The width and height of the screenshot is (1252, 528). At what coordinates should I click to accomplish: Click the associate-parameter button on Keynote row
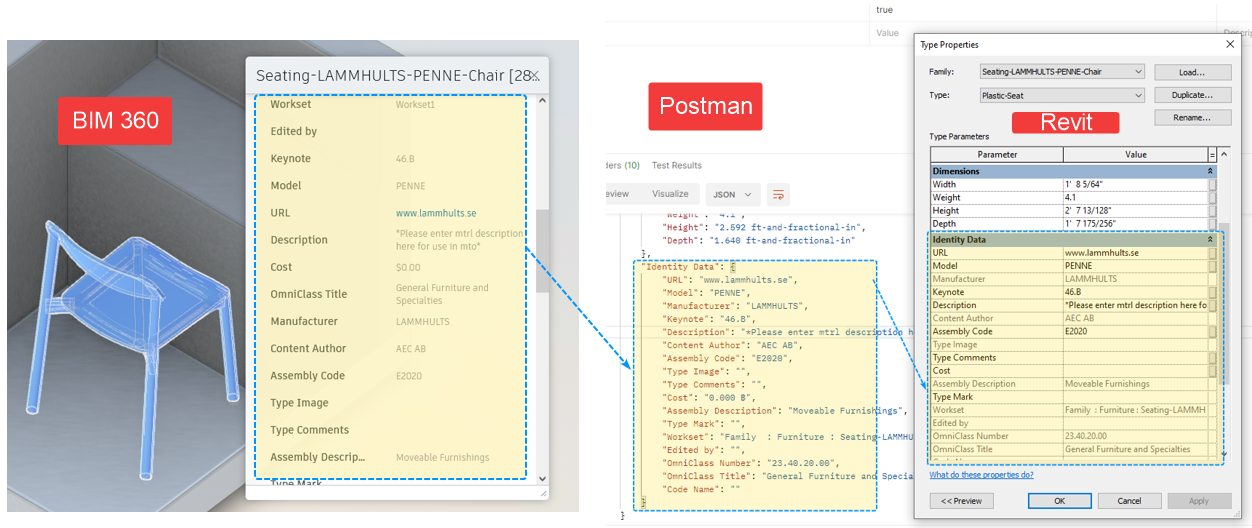pyautogui.click(x=1213, y=292)
